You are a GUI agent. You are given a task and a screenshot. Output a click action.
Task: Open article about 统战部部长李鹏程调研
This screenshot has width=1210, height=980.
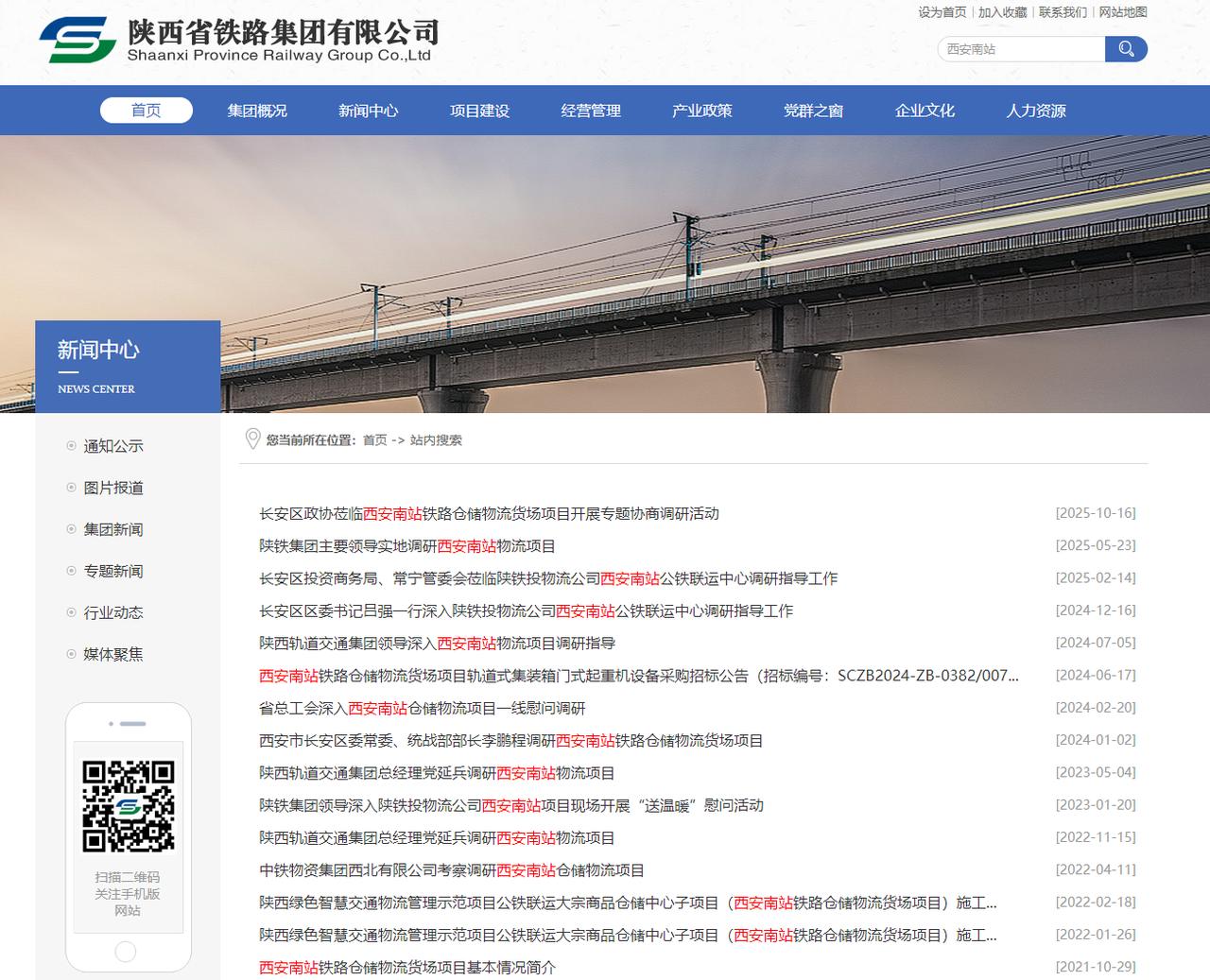[511, 741]
